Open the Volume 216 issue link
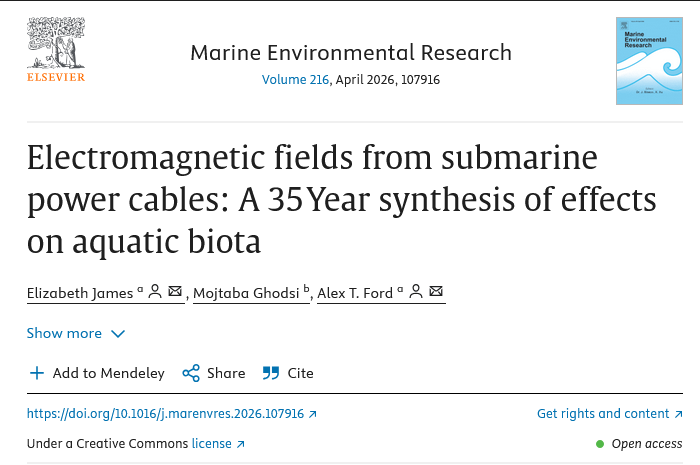The image size is (700, 465). click(x=295, y=80)
